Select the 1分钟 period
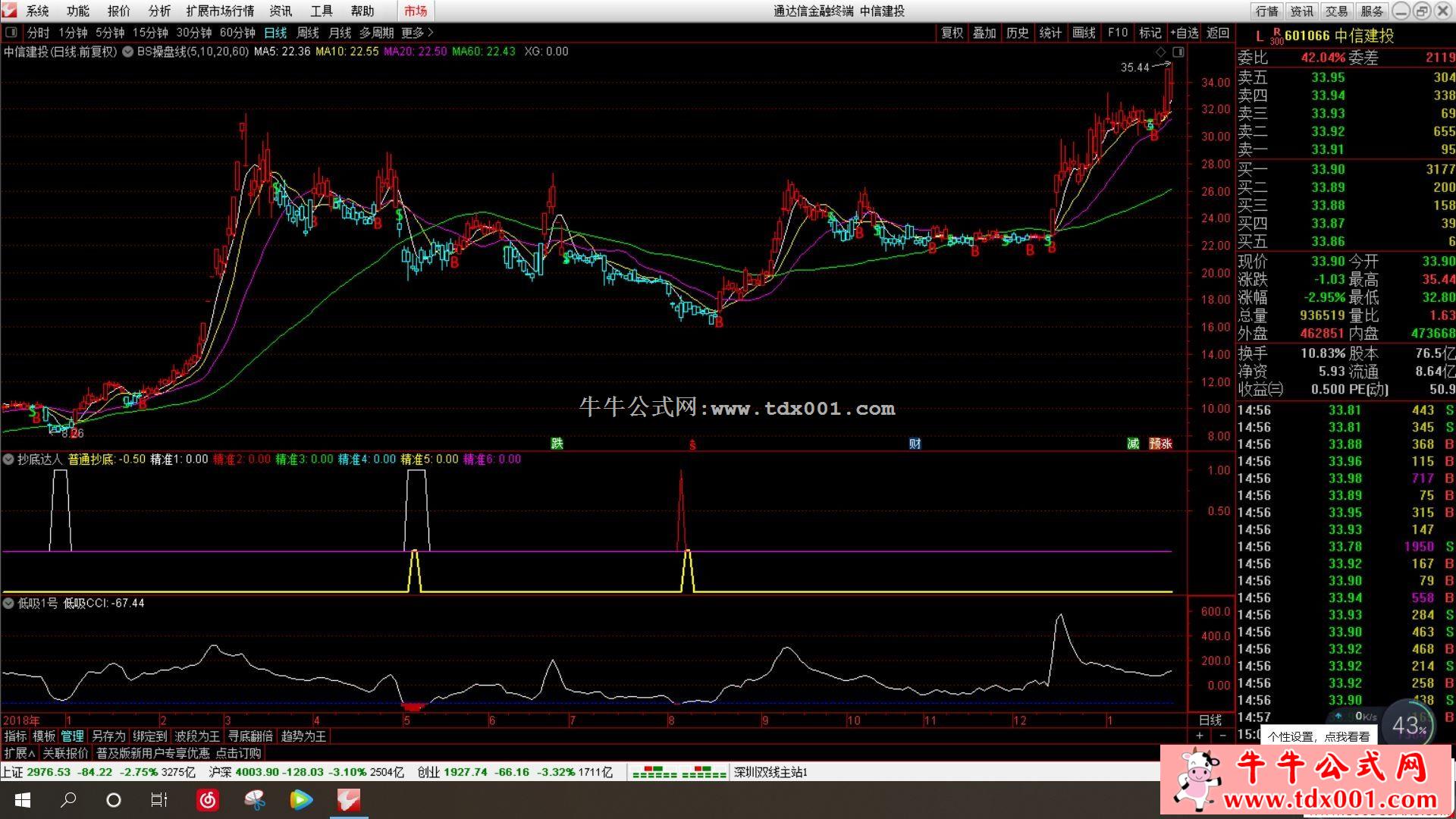The height and width of the screenshot is (819, 1456). point(73,33)
